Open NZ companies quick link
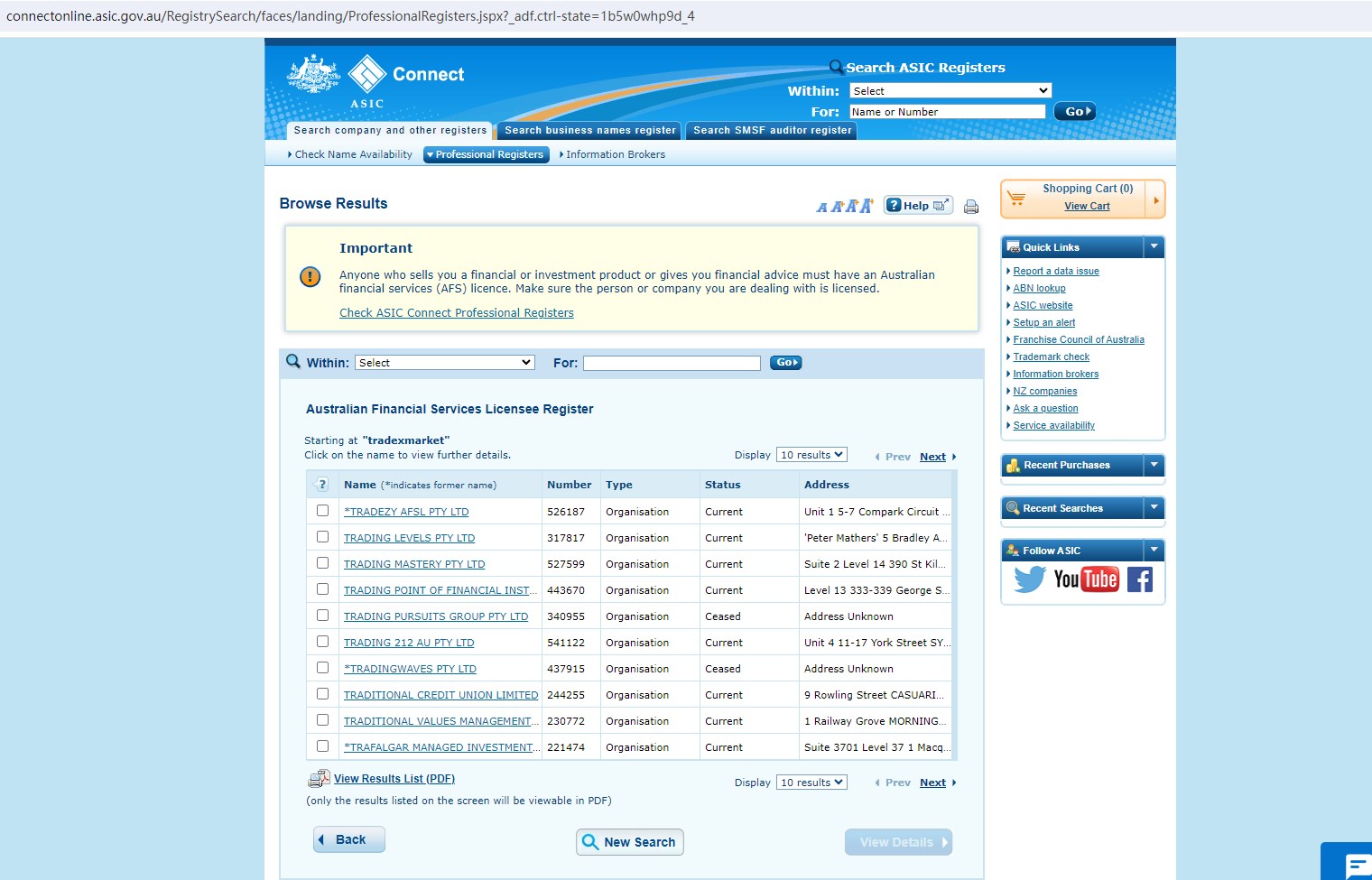The width and height of the screenshot is (1372, 880). click(1044, 391)
